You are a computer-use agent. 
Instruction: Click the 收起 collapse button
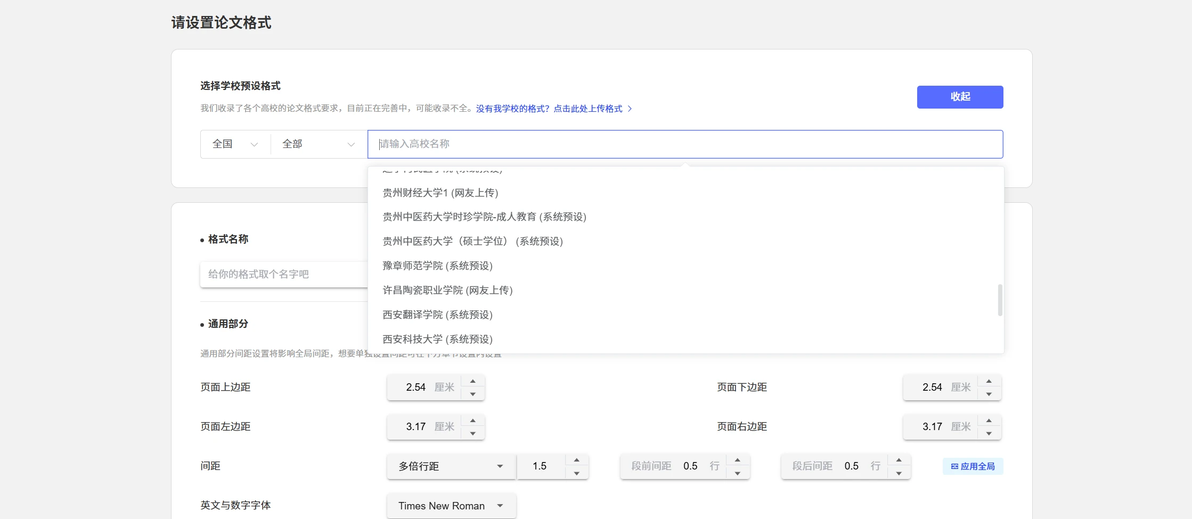[x=959, y=97]
